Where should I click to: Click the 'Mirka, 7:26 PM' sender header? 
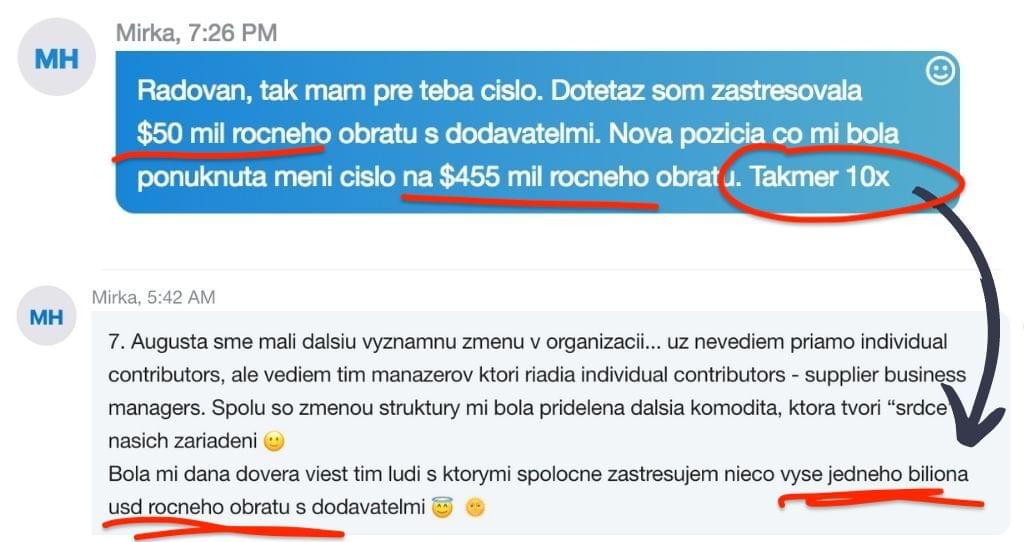(197, 33)
